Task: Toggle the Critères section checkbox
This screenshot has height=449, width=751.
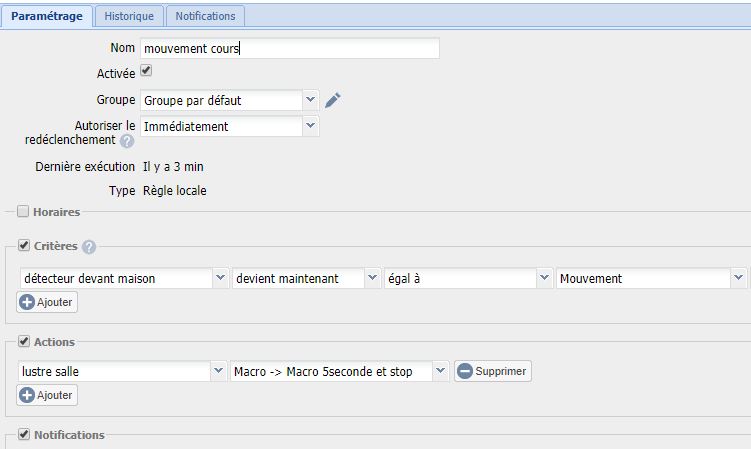Action: [x=24, y=246]
